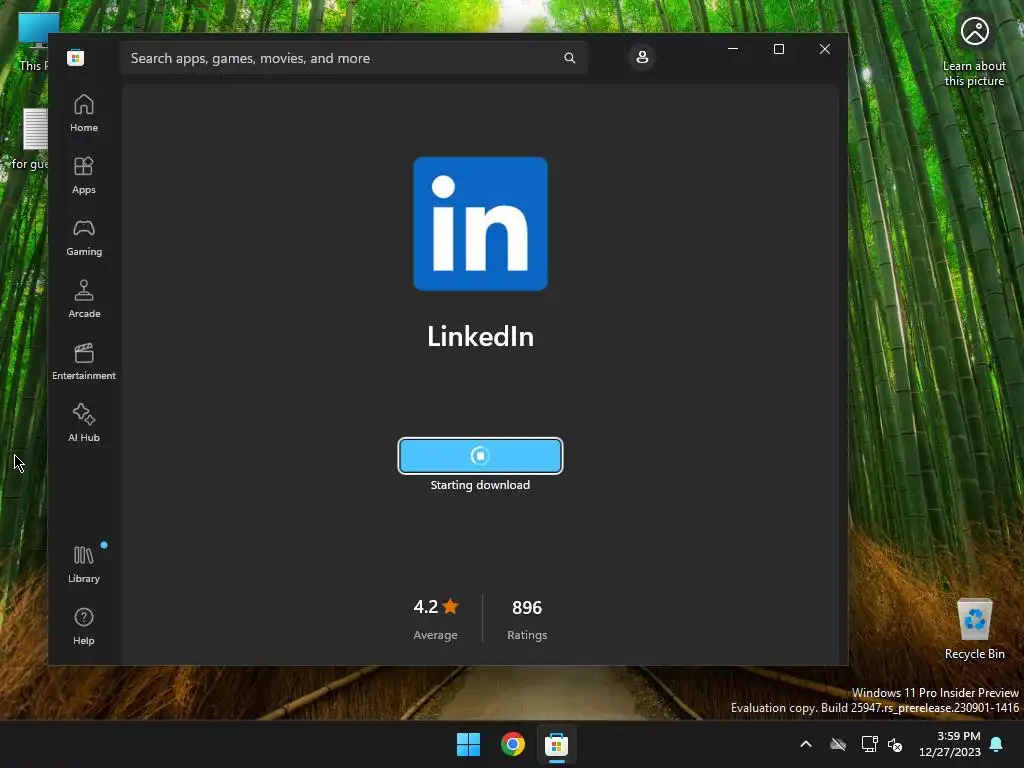Close the Microsoft Store window
The image size is (1024, 768).
click(825, 49)
